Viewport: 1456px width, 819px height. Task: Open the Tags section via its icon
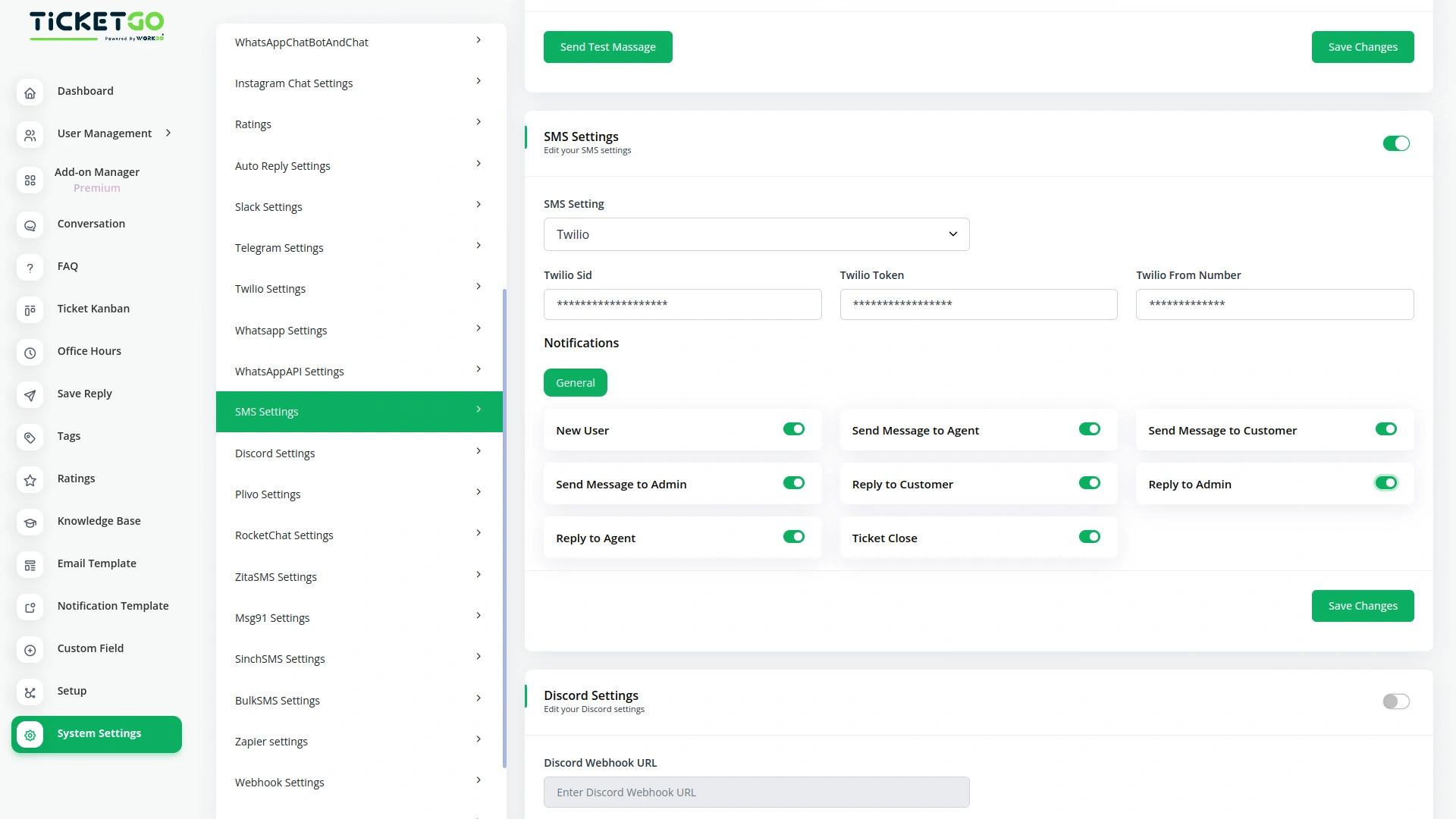[x=30, y=438]
